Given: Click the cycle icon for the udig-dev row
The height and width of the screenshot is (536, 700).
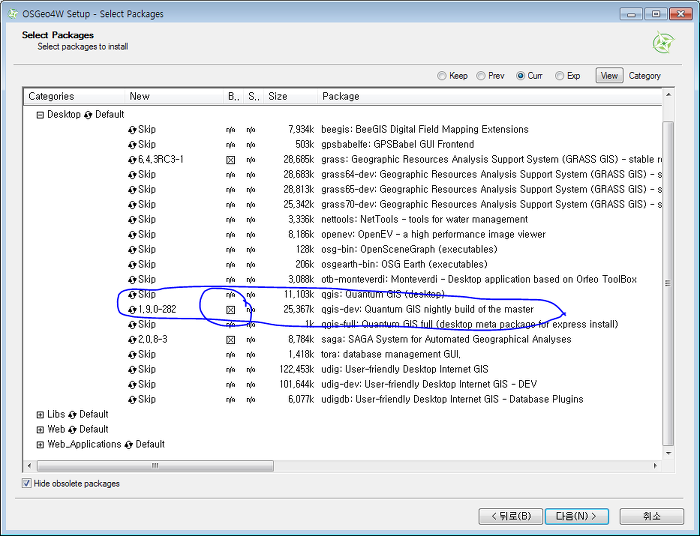Looking at the screenshot, I should pyautogui.click(x=132, y=385).
